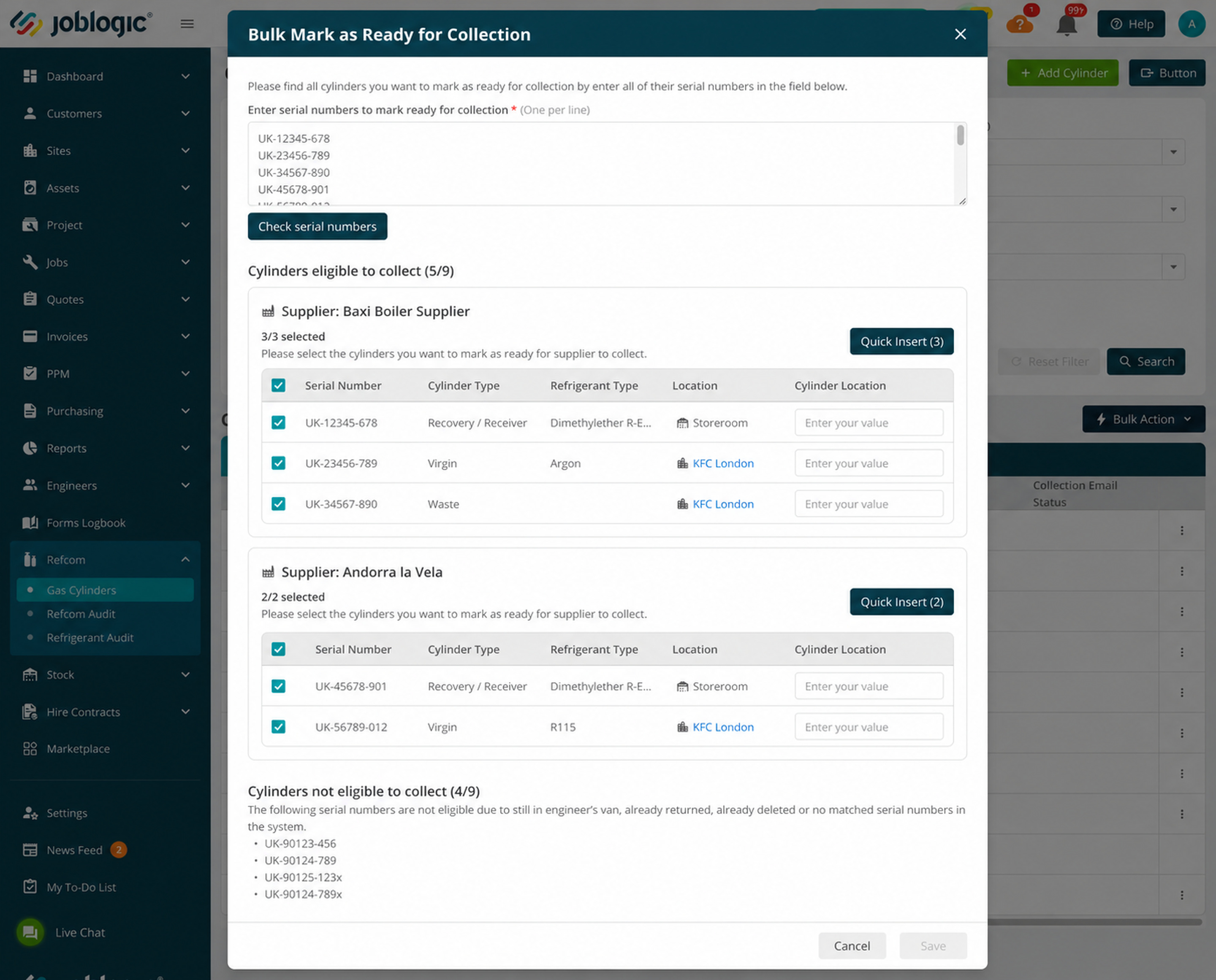Click the Settings user-gear icon
This screenshot has height=980, width=1216.
coord(30,813)
